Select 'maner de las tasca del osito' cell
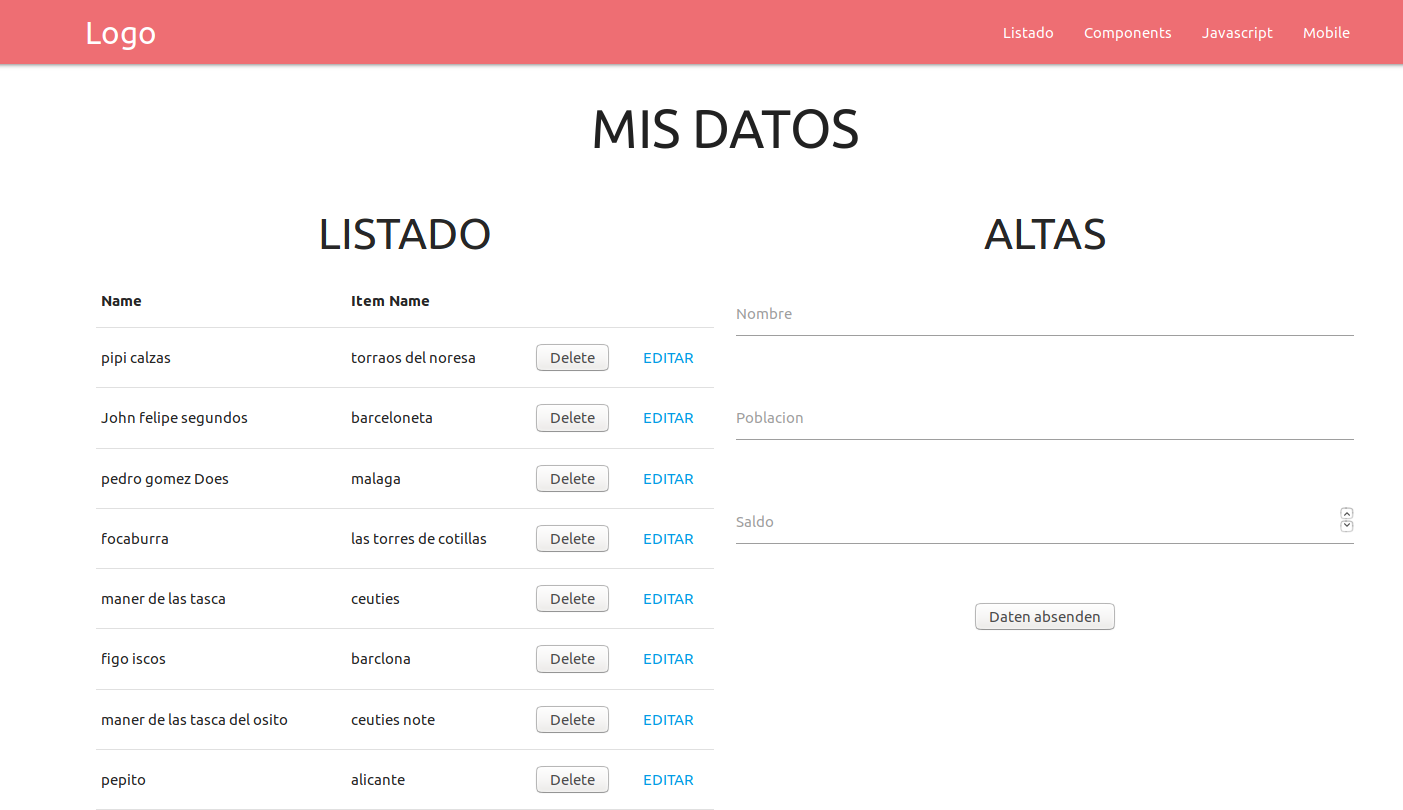 (194, 720)
